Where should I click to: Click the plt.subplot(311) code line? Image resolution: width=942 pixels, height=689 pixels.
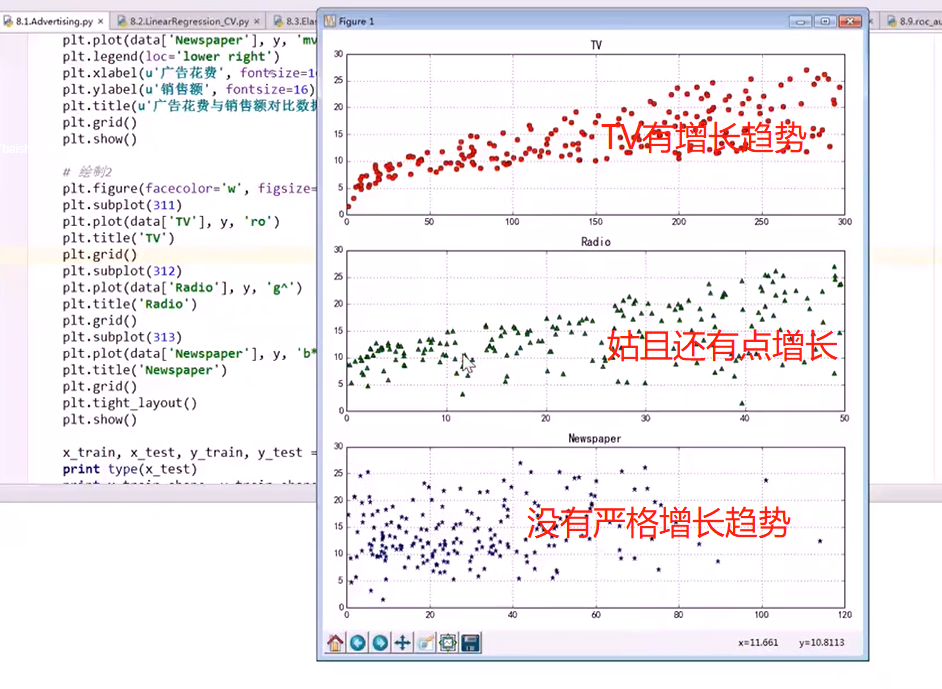122,205
